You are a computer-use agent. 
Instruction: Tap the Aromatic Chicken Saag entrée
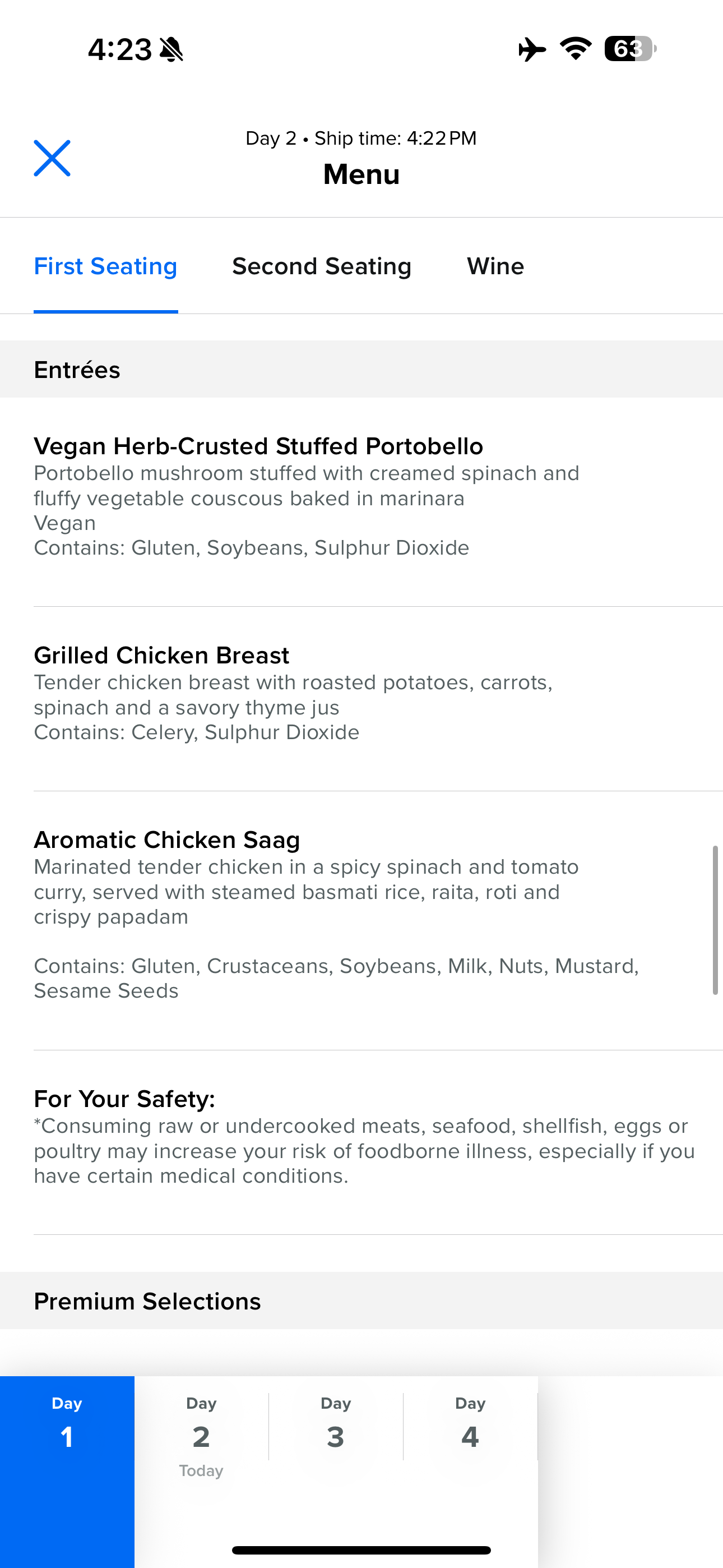167,840
